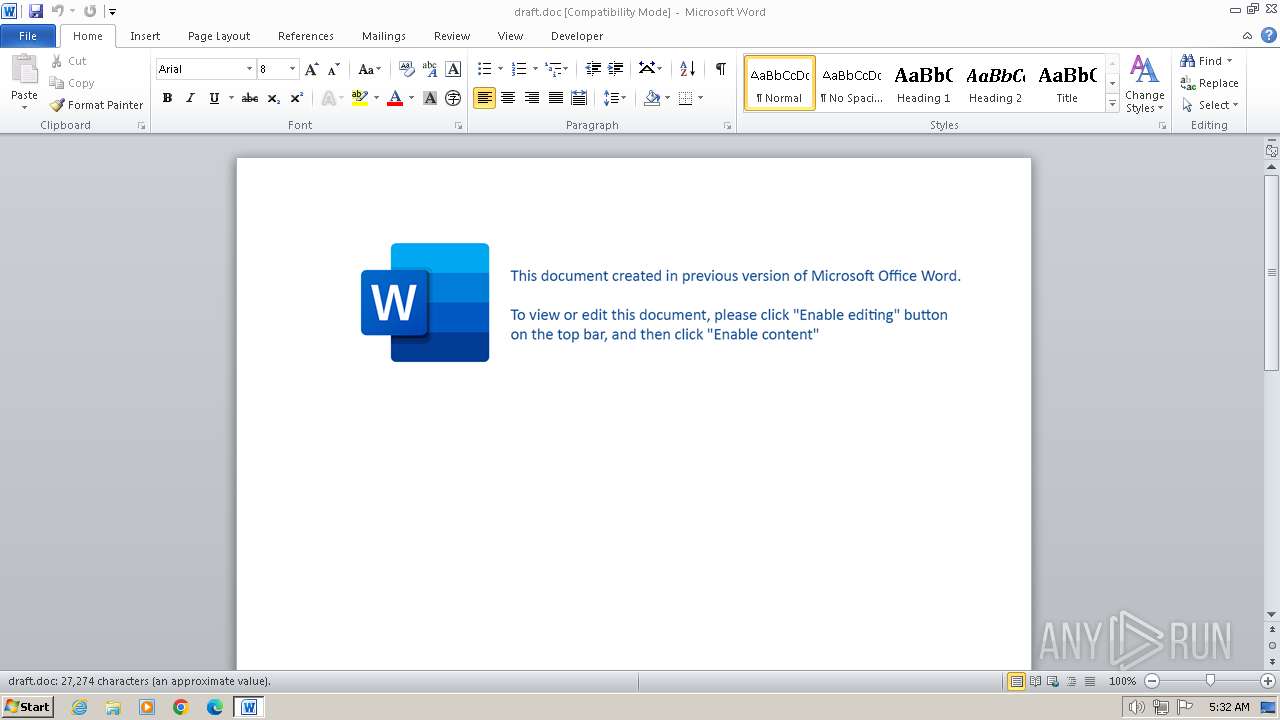The image size is (1280, 720).
Task: Open Word Help question mark
Action: (1269, 35)
